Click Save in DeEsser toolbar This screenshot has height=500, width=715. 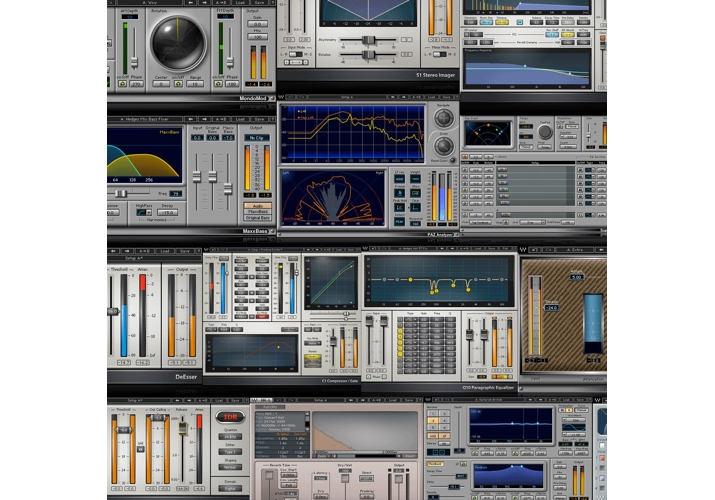point(185,251)
